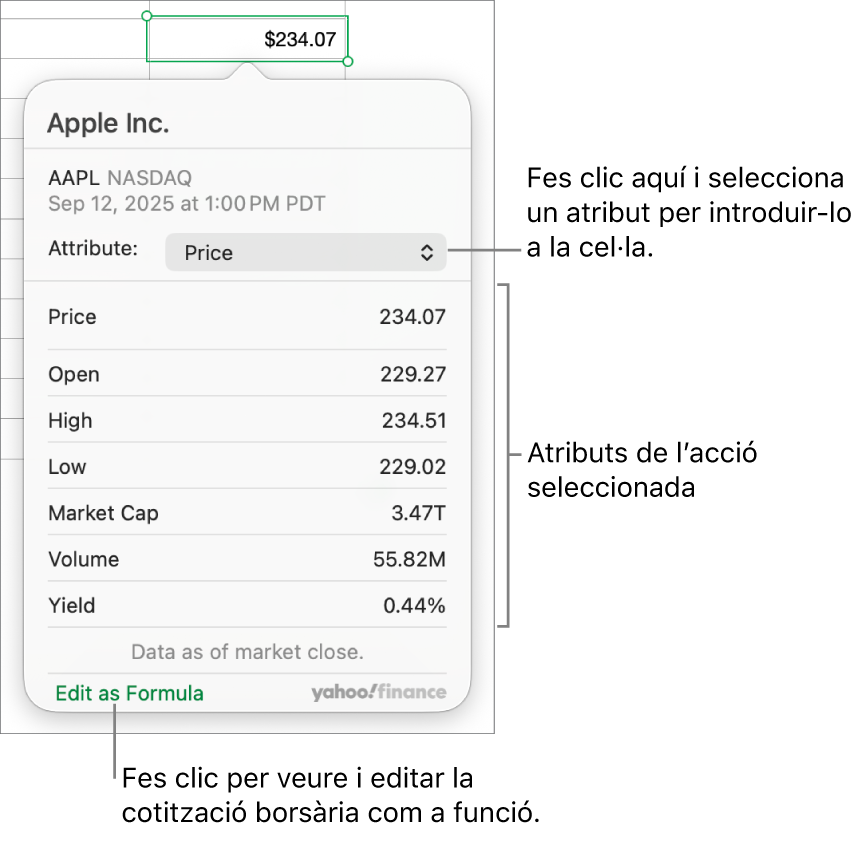The image size is (867, 867).
Task: Select the Volume attribute row
Action: click(x=247, y=559)
